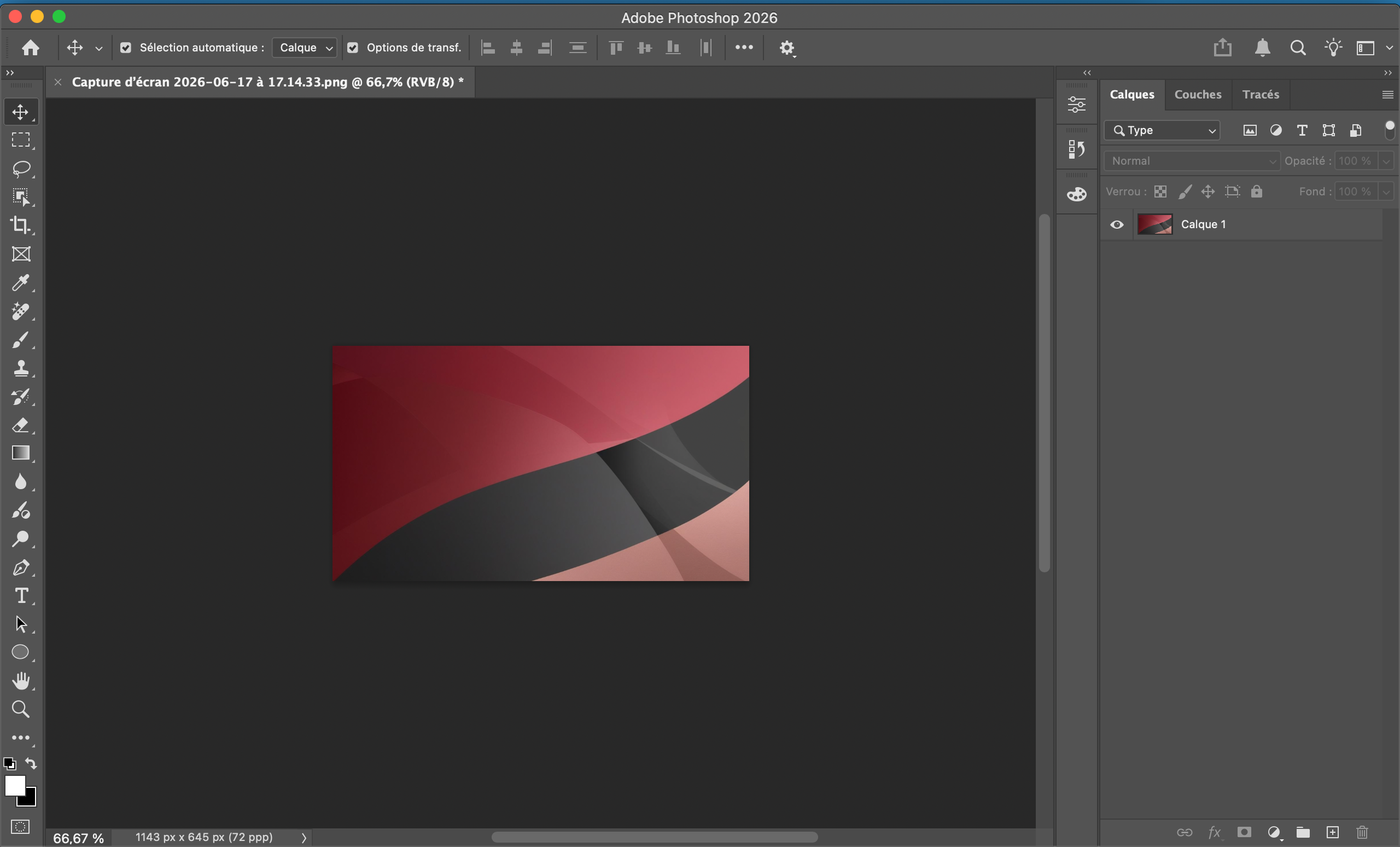
Task: Select the Dodge tool
Action: [21, 538]
